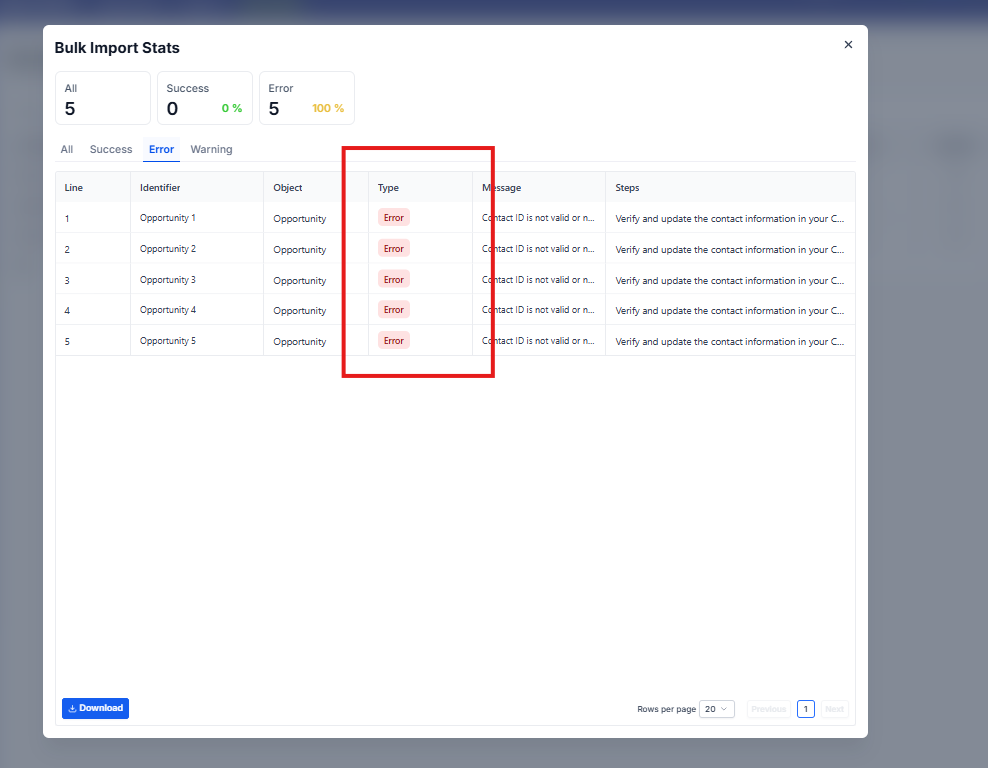Click the Error badge for Opportunity 3

[x=394, y=279]
